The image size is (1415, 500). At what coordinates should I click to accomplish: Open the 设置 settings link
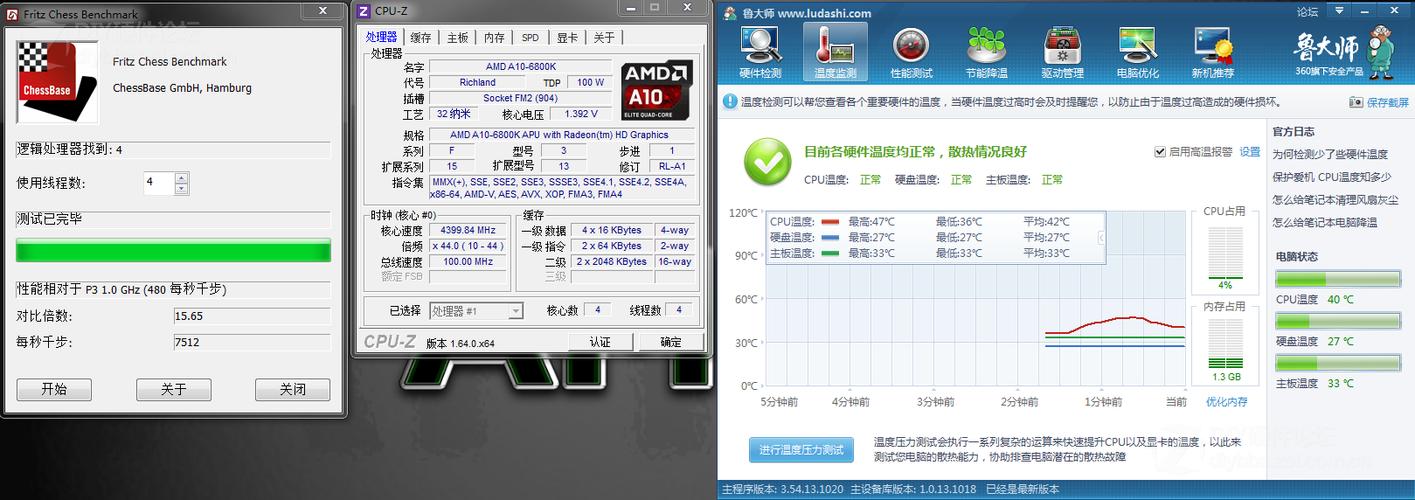pyautogui.click(x=1250, y=152)
